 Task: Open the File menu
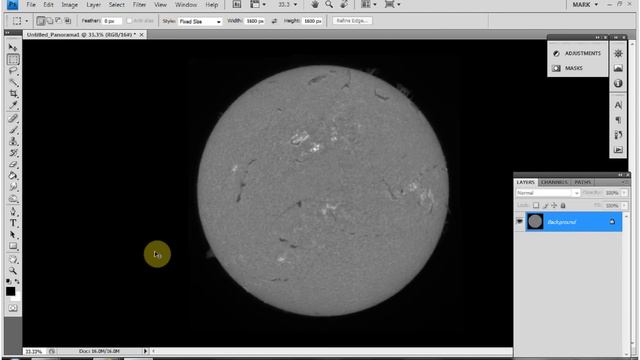pos(31,5)
